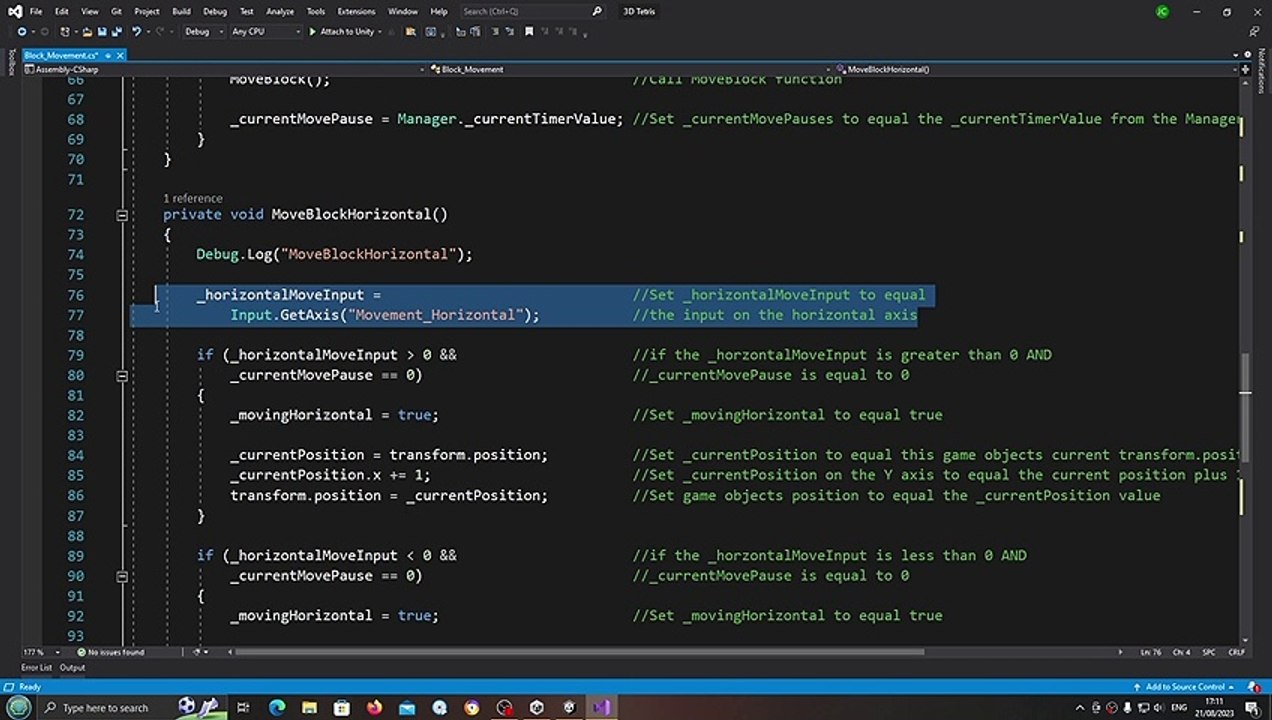Click the SPC indentation indicator
1272x720 pixels.
pyautogui.click(x=1208, y=652)
